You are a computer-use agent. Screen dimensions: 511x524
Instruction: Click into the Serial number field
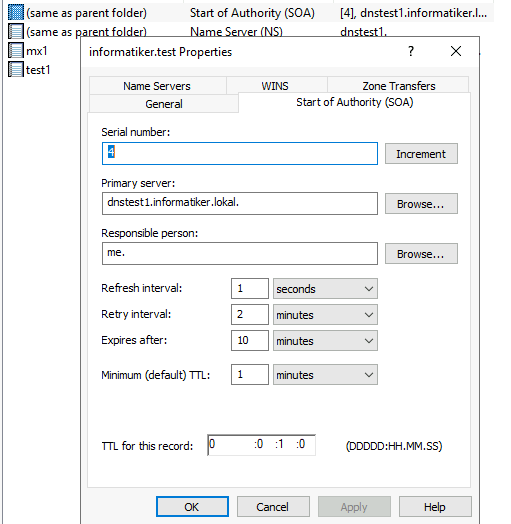240,153
